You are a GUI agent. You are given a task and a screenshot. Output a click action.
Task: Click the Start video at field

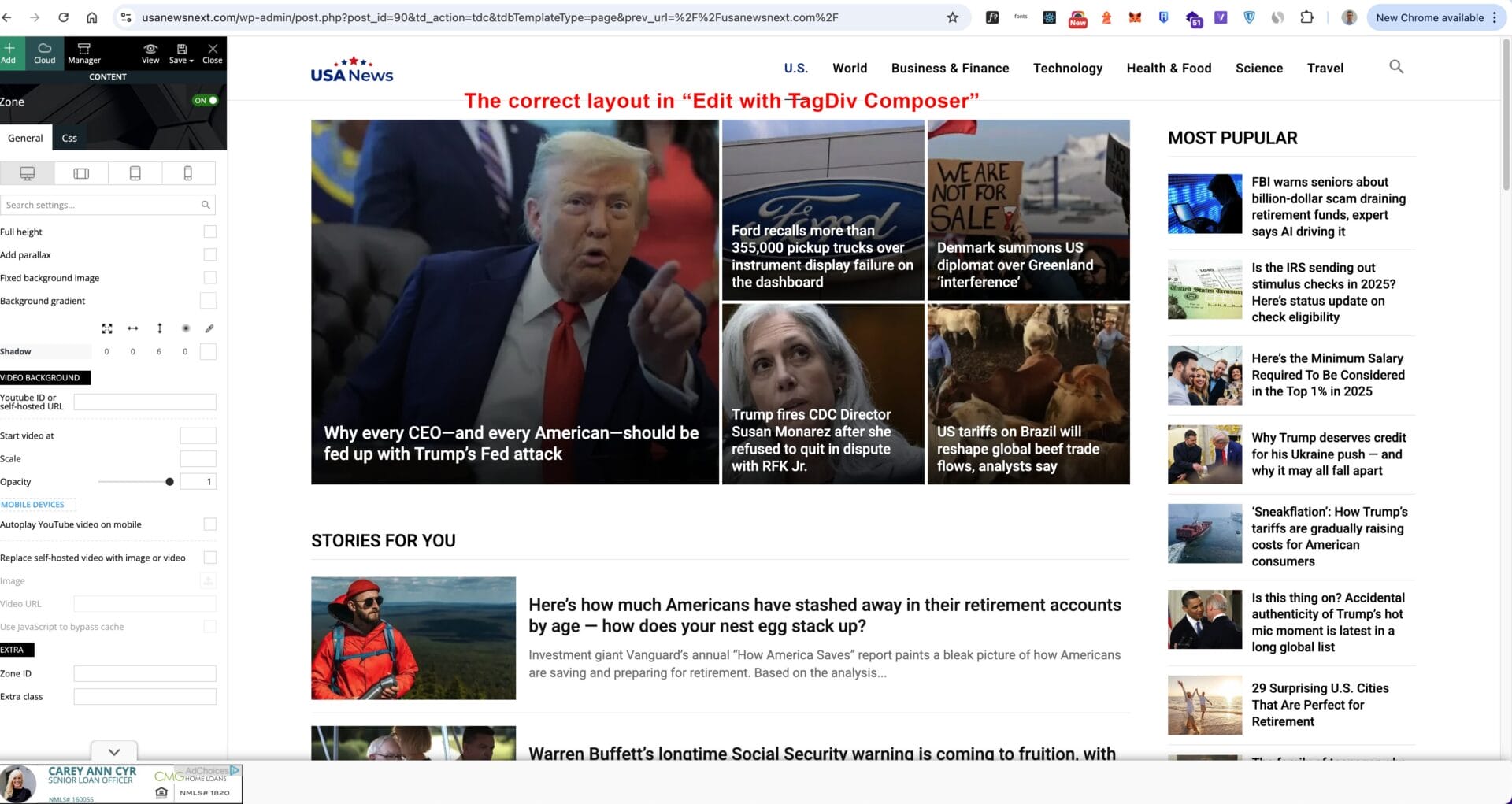point(198,435)
